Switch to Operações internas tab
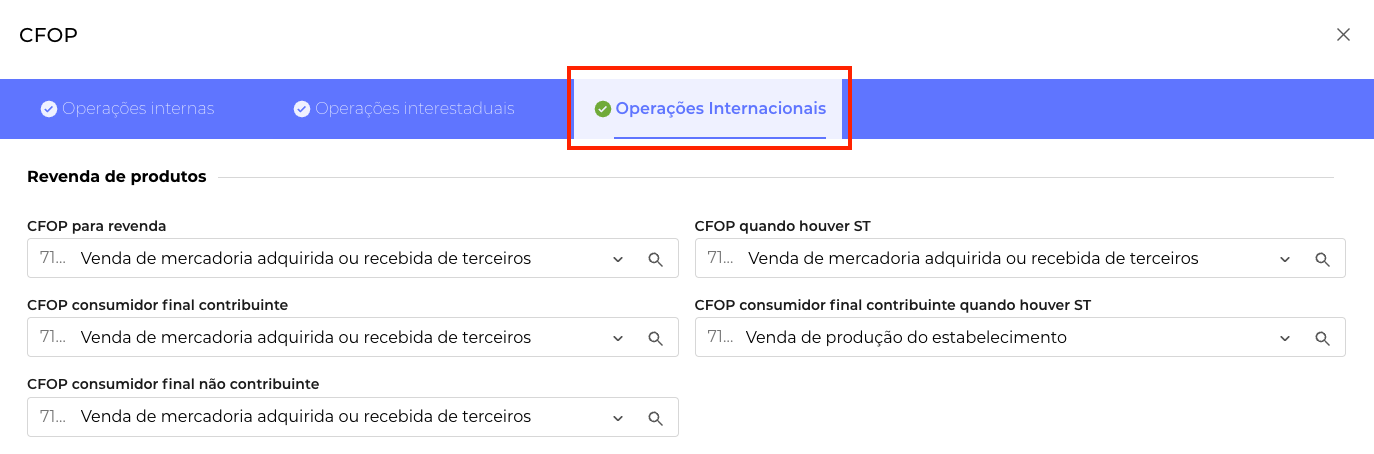Viewport: 1374px width, 454px height. (138, 109)
